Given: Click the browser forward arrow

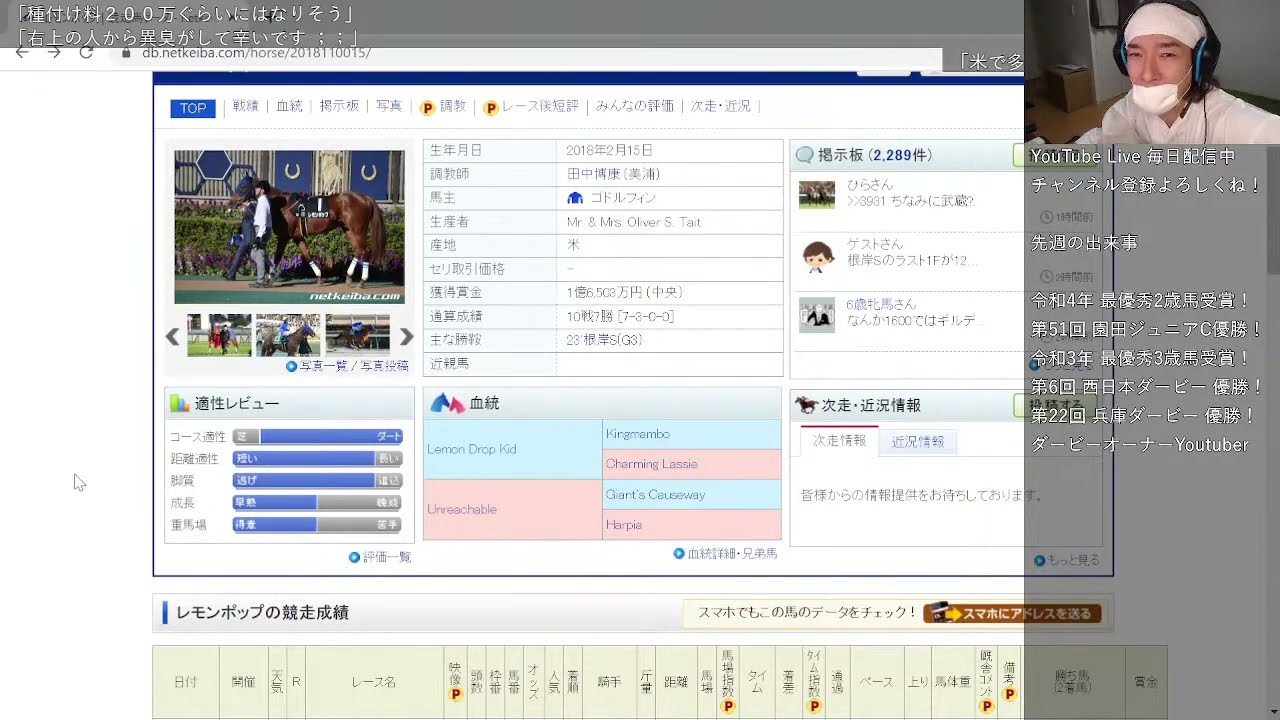Looking at the screenshot, I should coord(54,52).
